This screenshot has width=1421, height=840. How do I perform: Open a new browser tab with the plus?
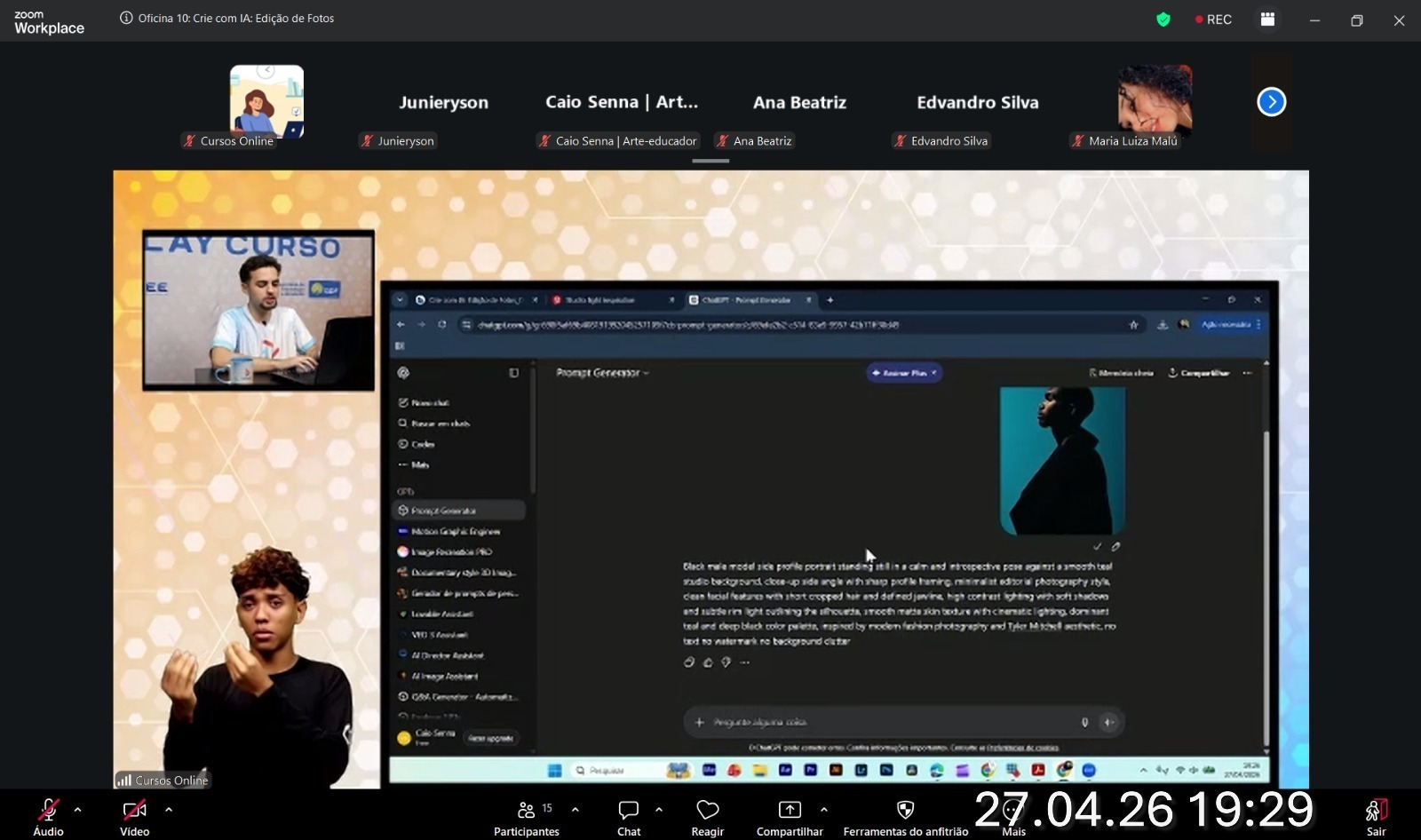pos(830,300)
